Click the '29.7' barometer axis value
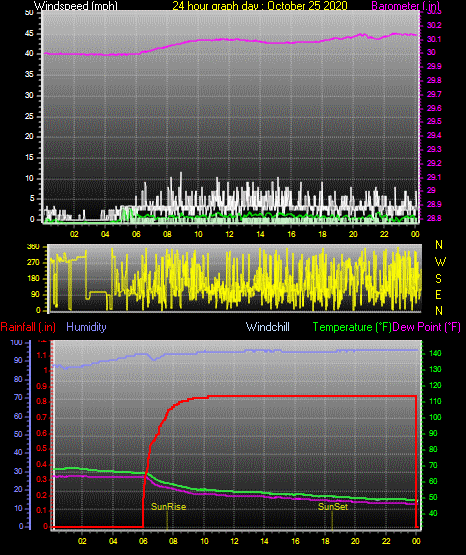 coord(434,94)
